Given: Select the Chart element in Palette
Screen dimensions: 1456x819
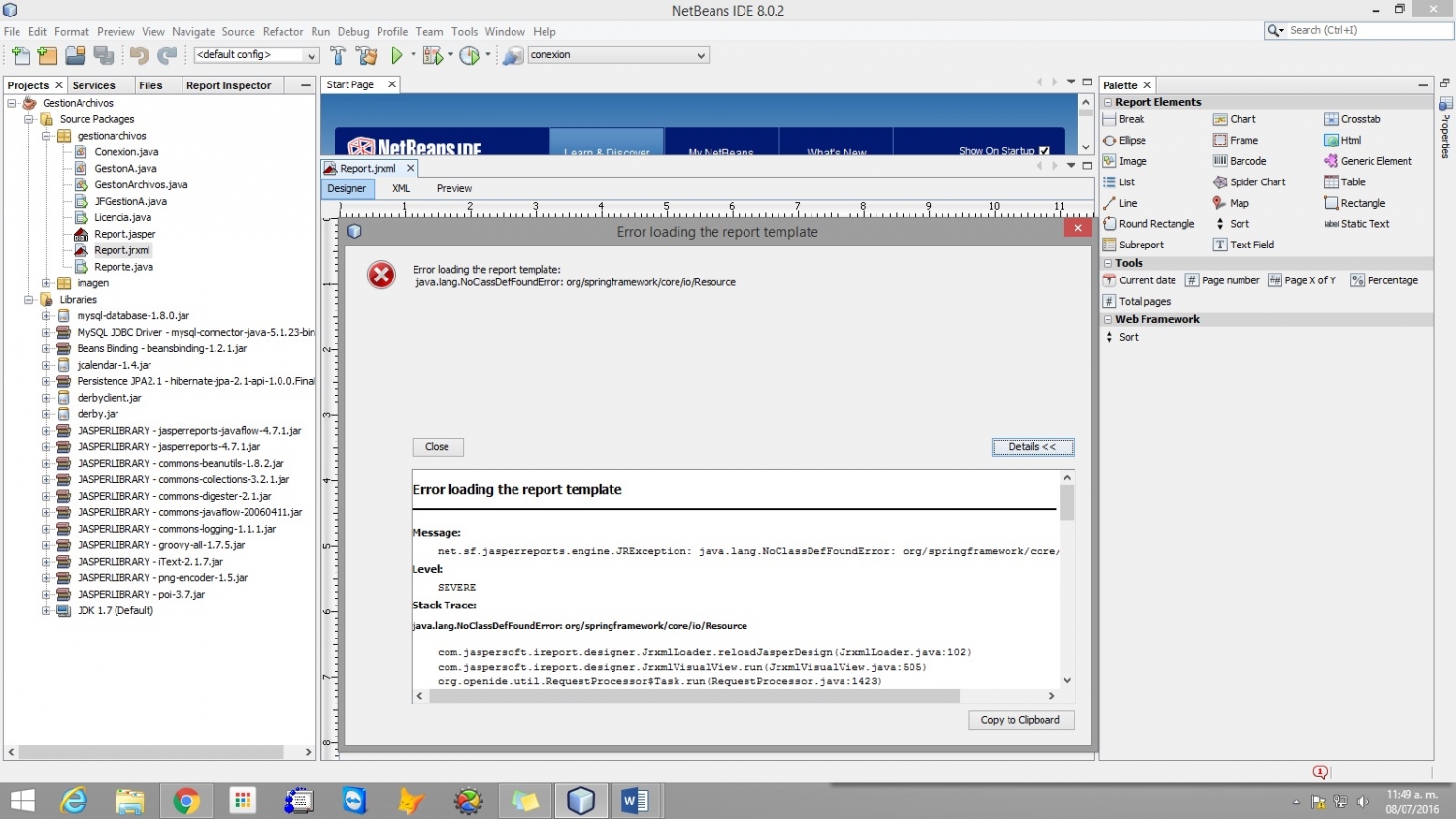Looking at the screenshot, I should pos(1234,119).
